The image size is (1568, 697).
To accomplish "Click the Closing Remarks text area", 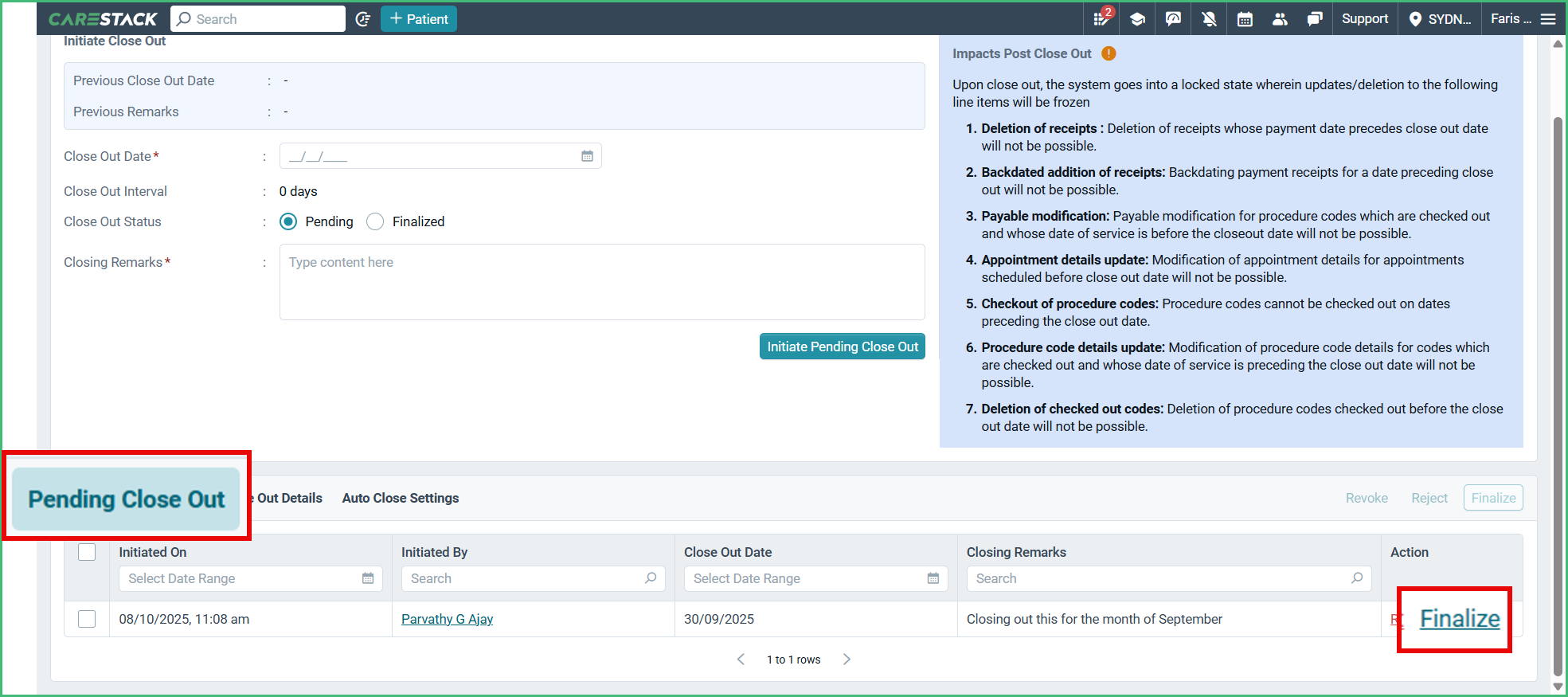I will tap(602, 282).
